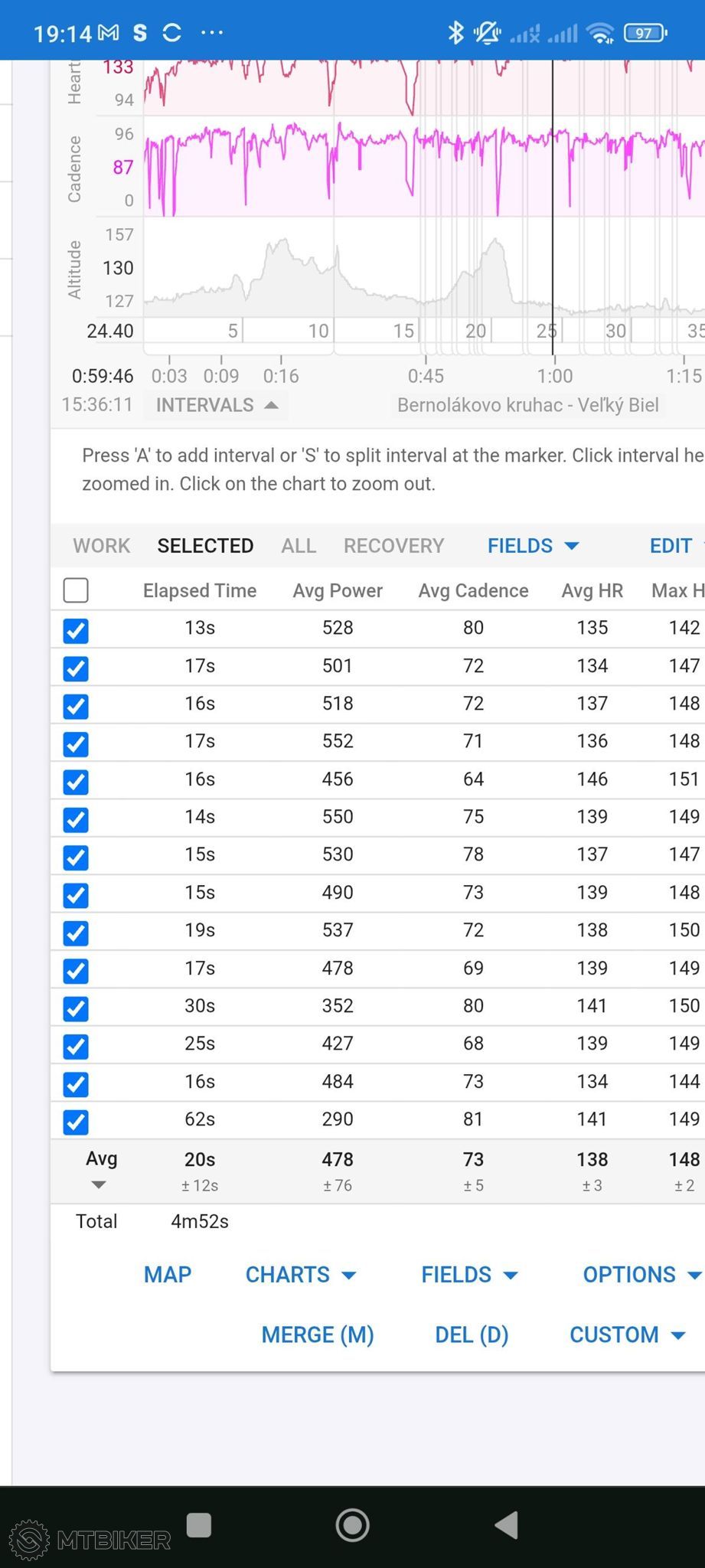Tap the Bluetooth status icon
The image size is (705, 1568).
point(456,32)
